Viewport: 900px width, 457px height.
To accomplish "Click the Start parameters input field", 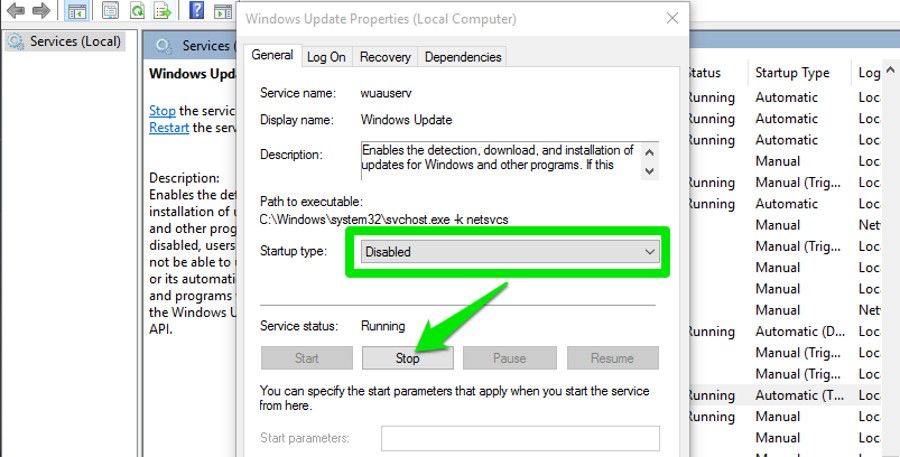I will pos(520,438).
